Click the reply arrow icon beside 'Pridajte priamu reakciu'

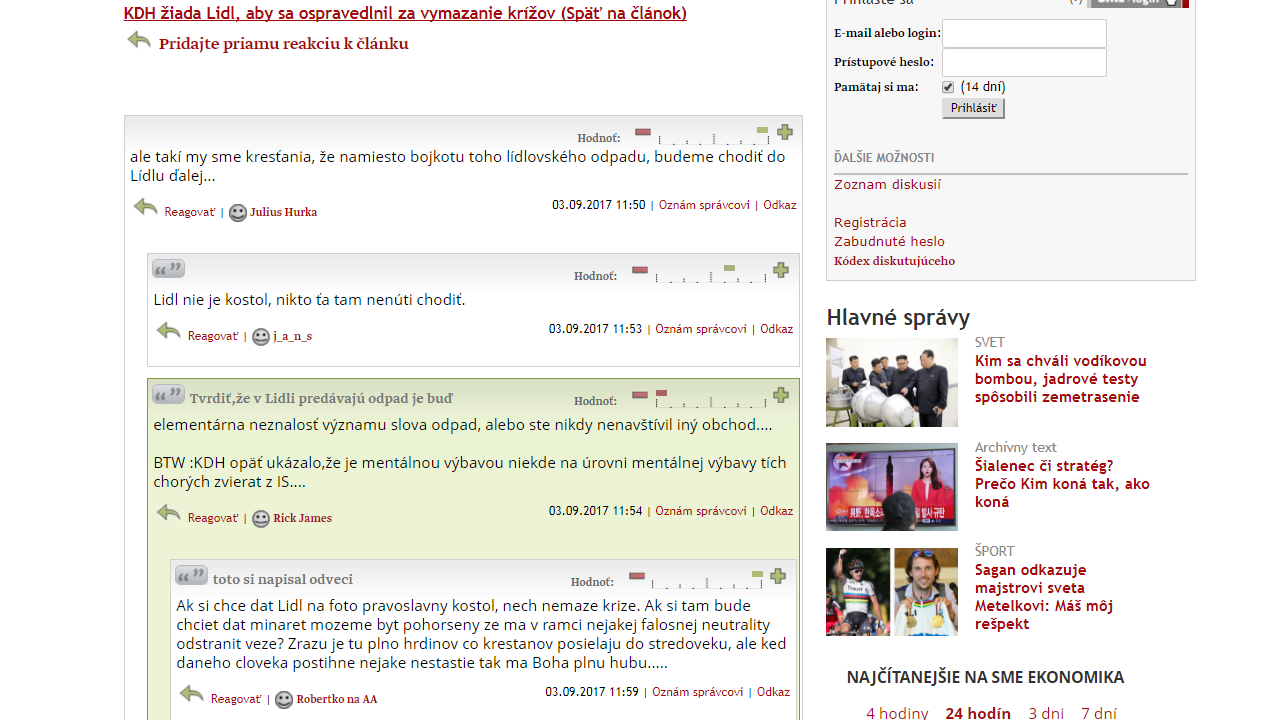[x=139, y=40]
